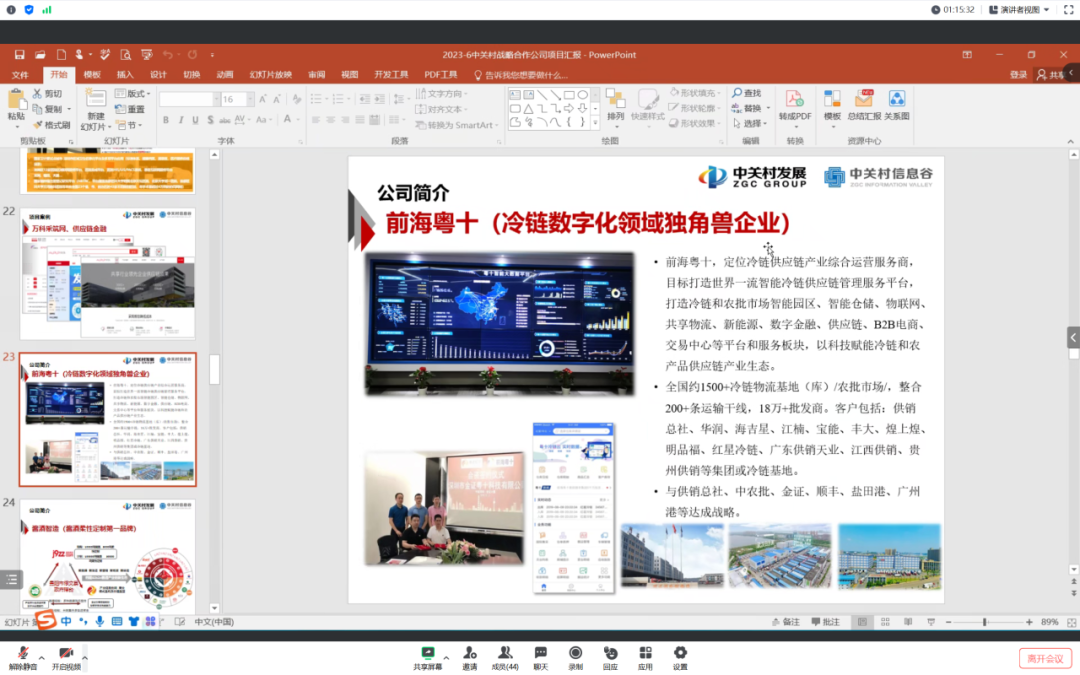Open the Presenter View (演讲者视图) dropdown
Image resolution: width=1080 pixels, height=675 pixels.
click(1019, 10)
